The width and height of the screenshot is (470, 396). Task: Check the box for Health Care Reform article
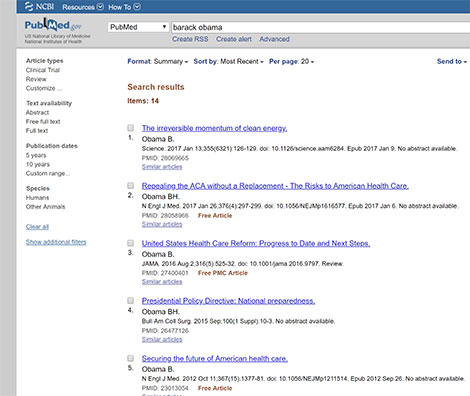[131, 243]
